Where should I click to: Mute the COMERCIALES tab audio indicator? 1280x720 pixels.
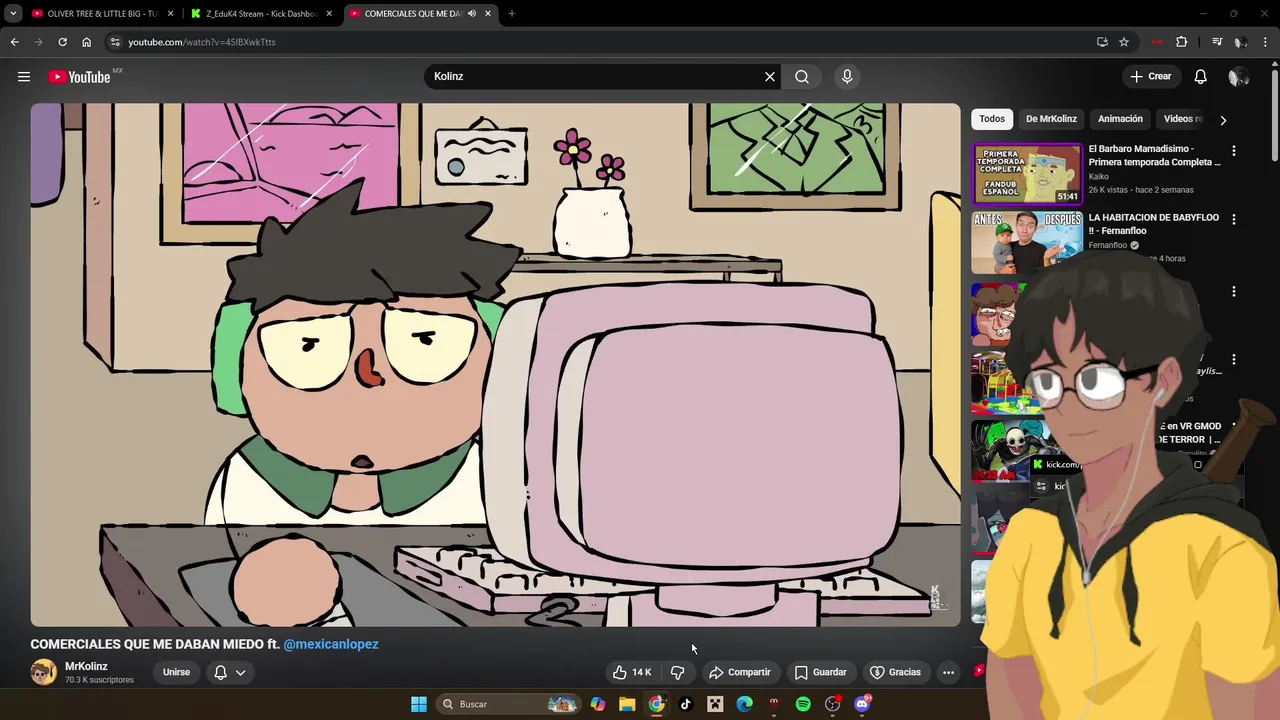pyautogui.click(x=472, y=14)
